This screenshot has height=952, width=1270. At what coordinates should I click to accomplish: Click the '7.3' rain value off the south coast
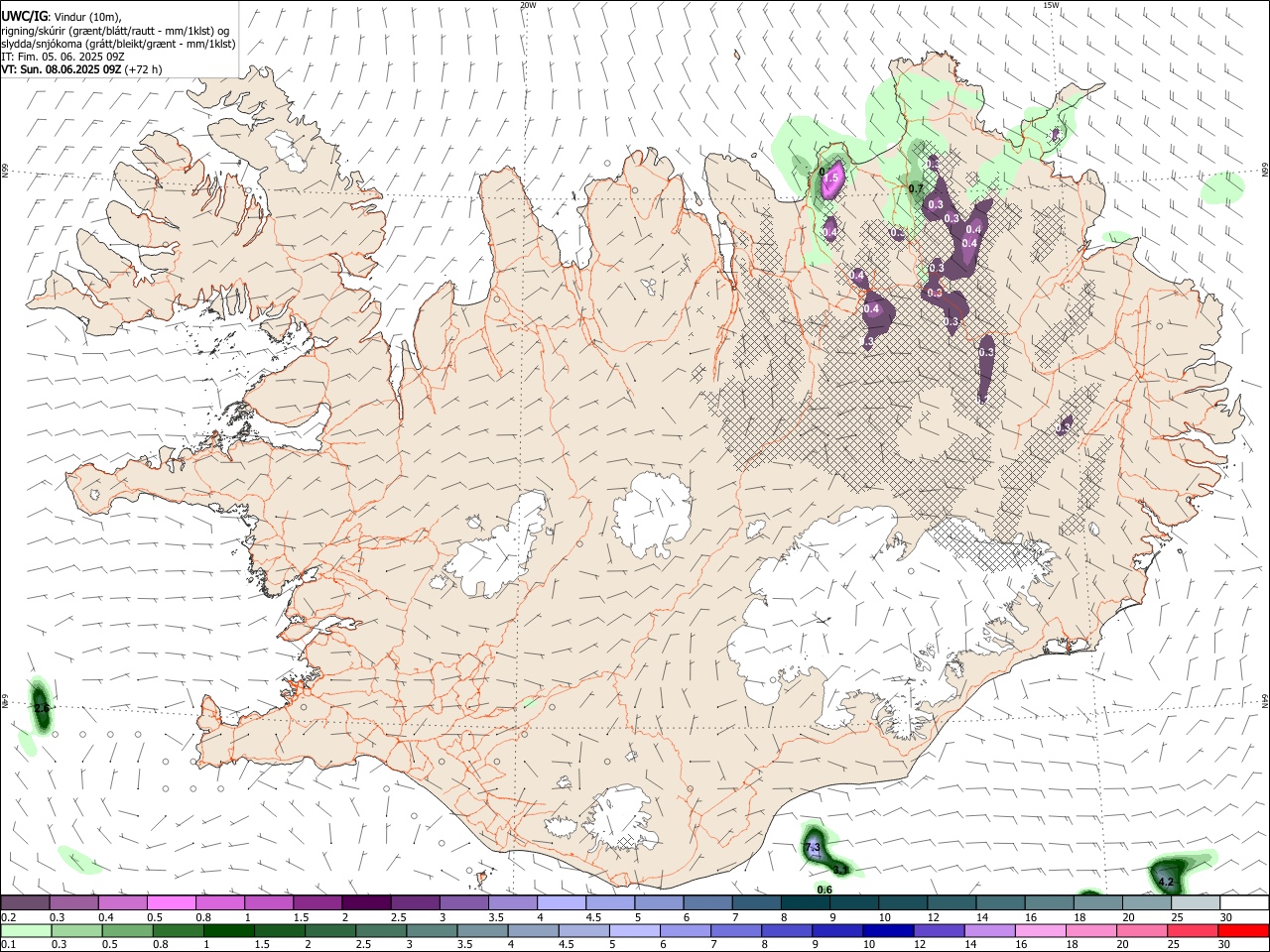point(812,848)
